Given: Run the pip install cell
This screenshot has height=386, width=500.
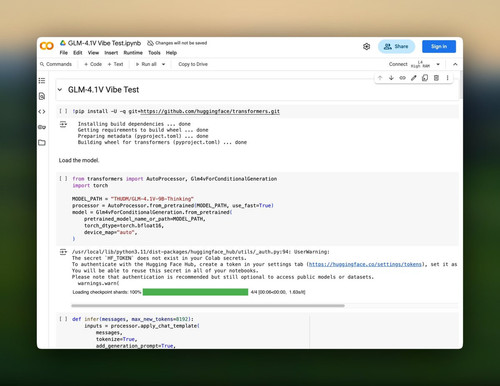Looking at the screenshot, I should coord(63,111).
